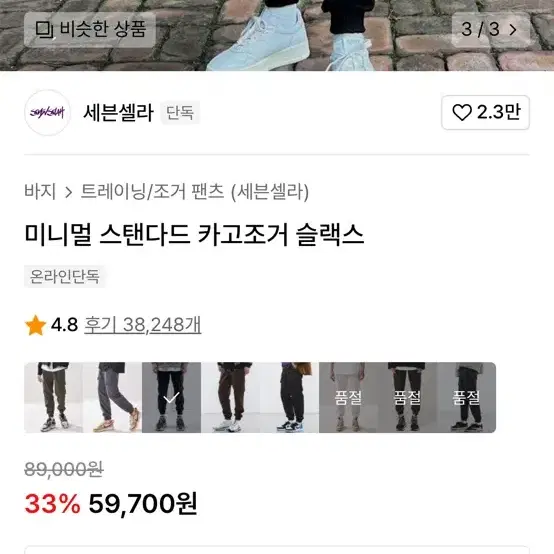
Task: Open the 바지 breadcrumb category
Action: tap(40, 191)
